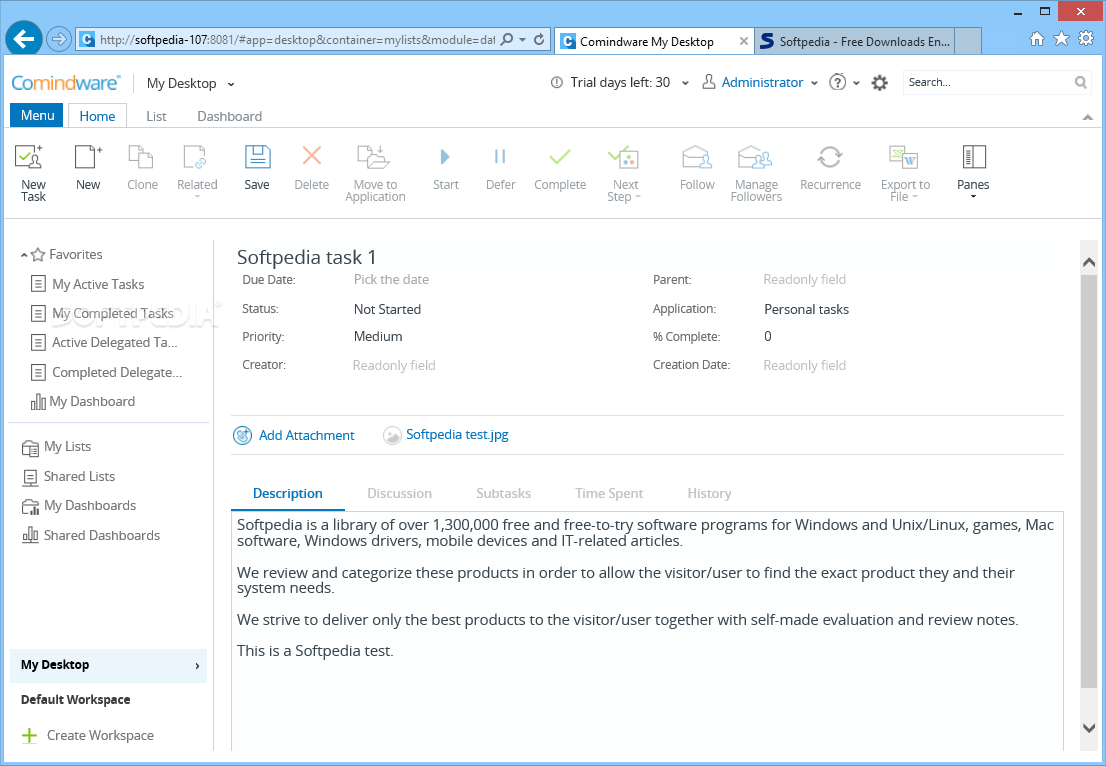Open the Next Step tool

tap(624, 173)
